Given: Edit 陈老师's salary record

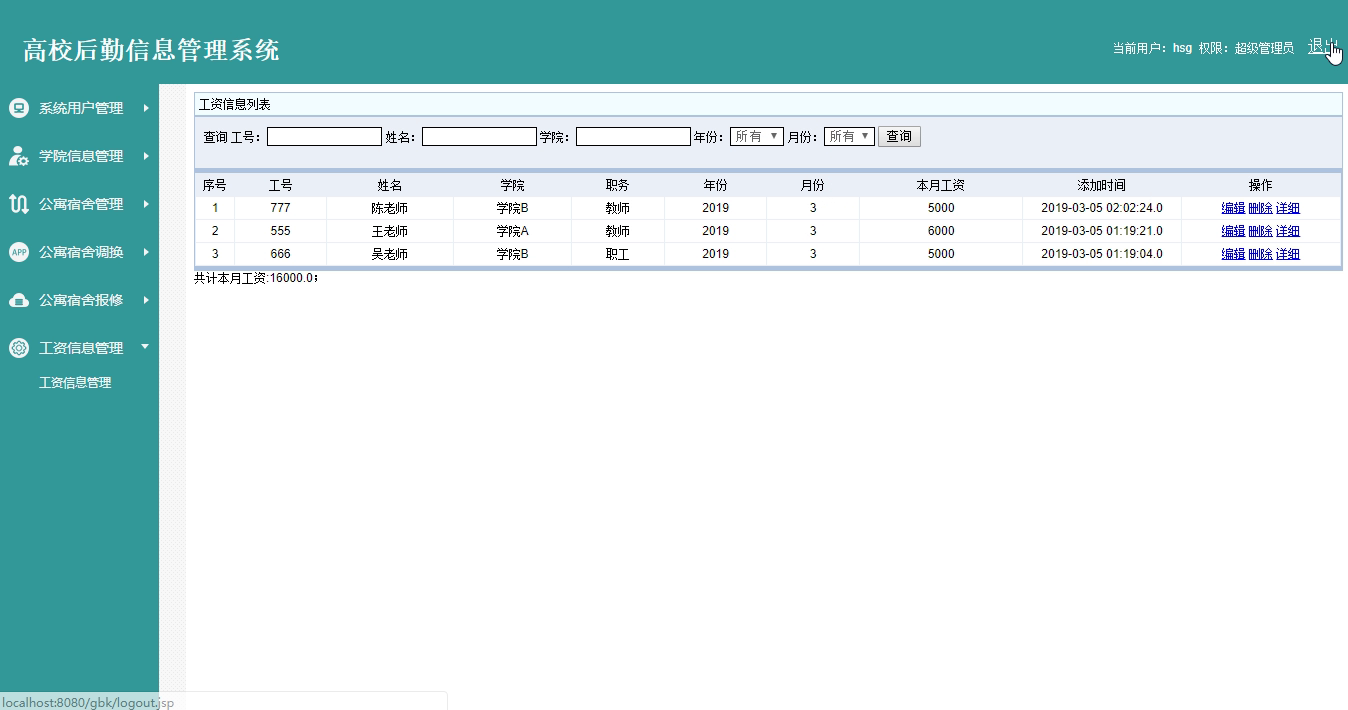Looking at the screenshot, I should click(1233, 208).
